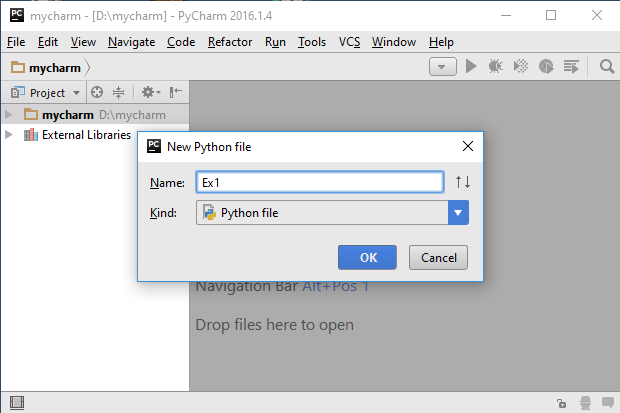This screenshot has width=620, height=413.
Task: Click the speech bubble notification icon in status bar
Action: 608,403
